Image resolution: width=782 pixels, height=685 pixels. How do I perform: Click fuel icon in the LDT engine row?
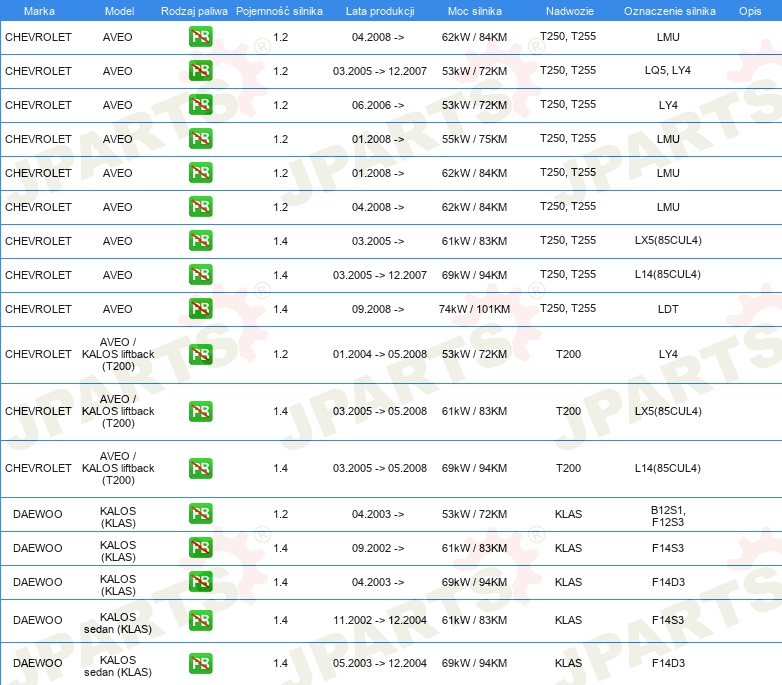coord(200,309)
